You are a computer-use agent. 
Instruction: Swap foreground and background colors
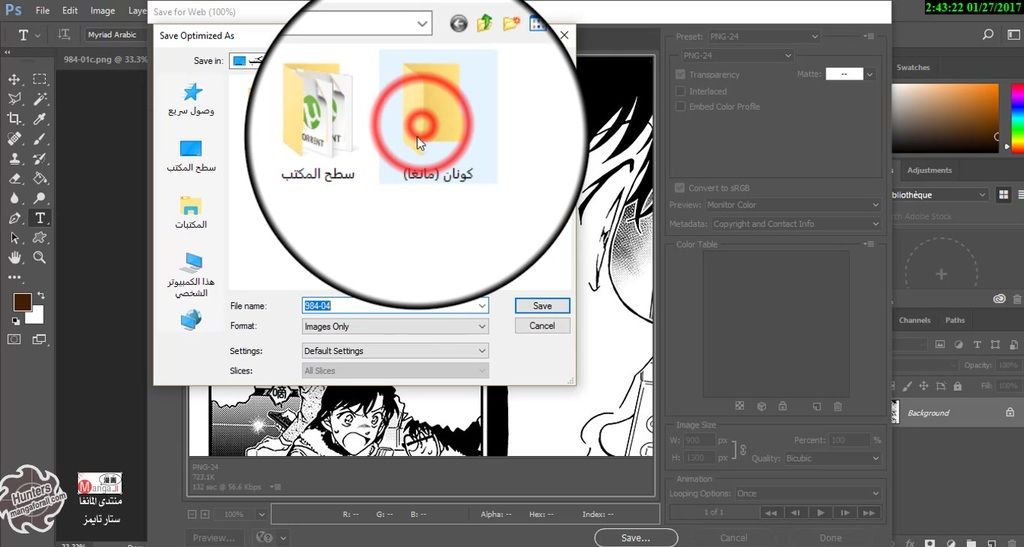41,296
